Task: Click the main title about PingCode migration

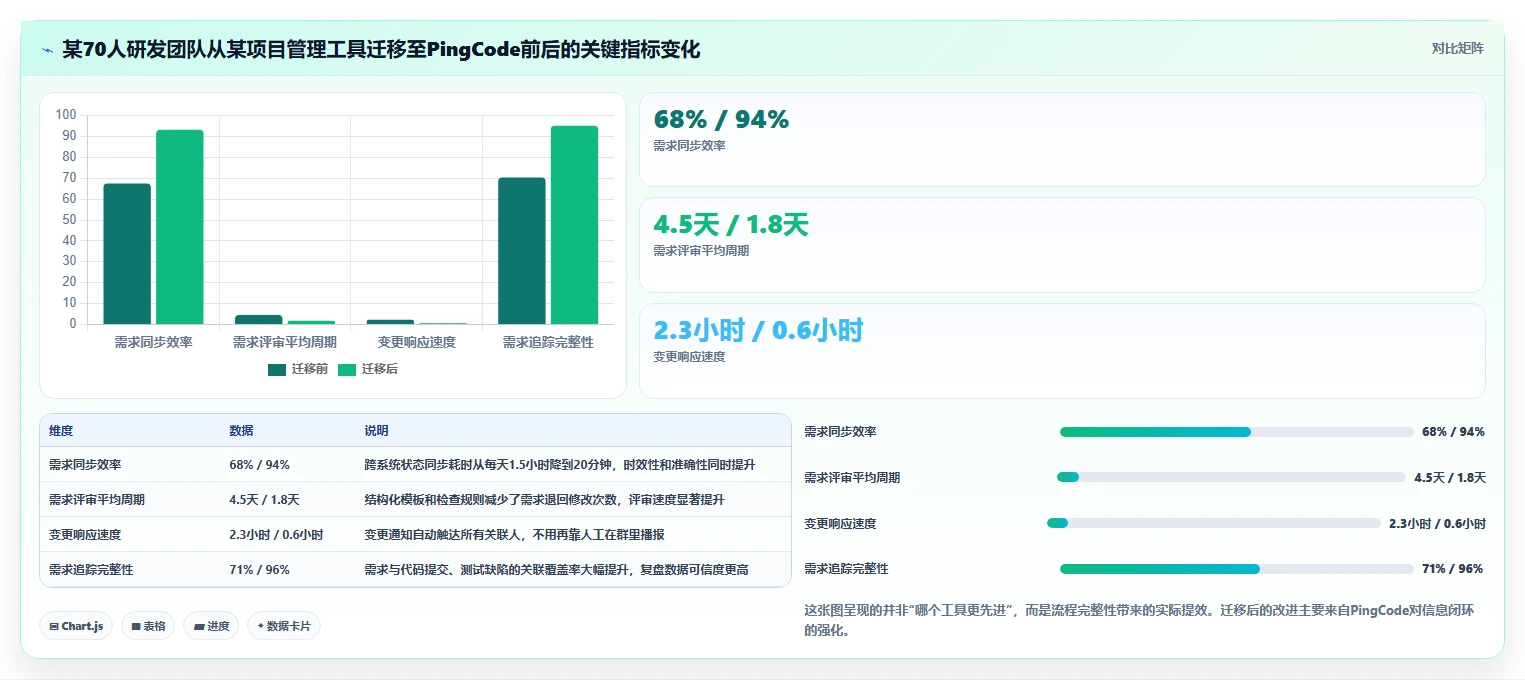Action: click(x=381, y=50)
